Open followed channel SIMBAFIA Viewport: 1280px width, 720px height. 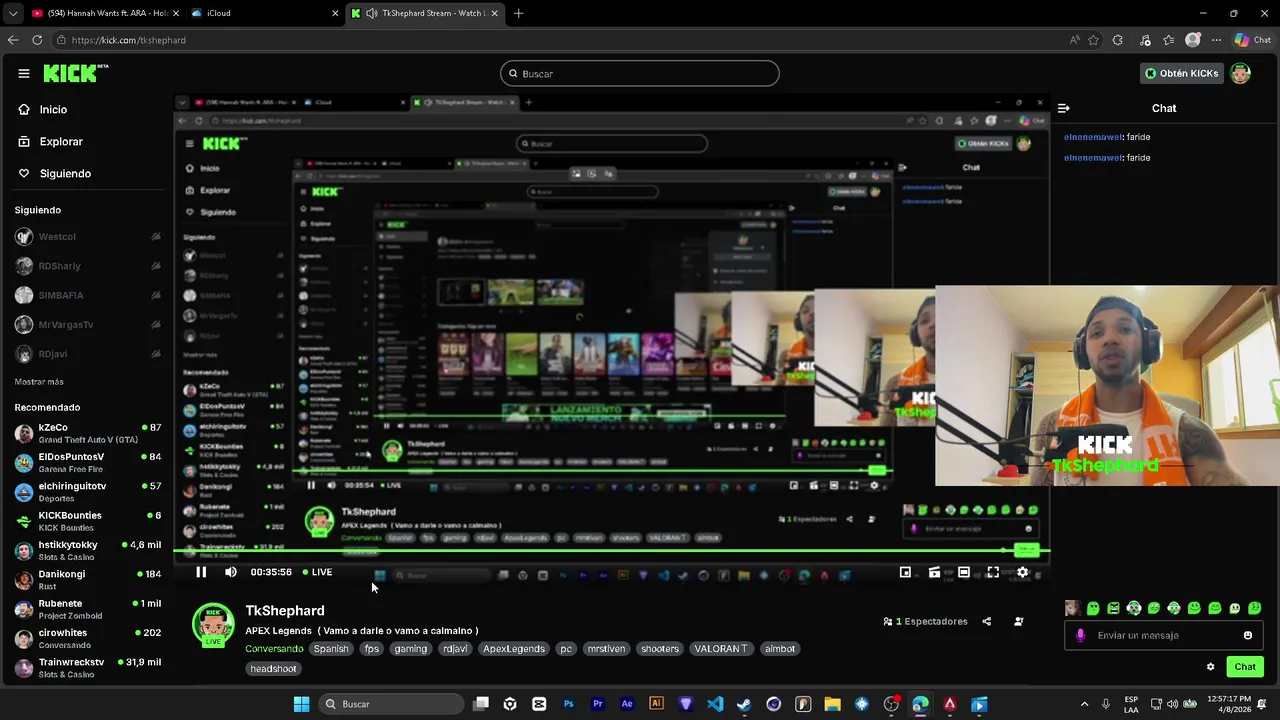87,295
